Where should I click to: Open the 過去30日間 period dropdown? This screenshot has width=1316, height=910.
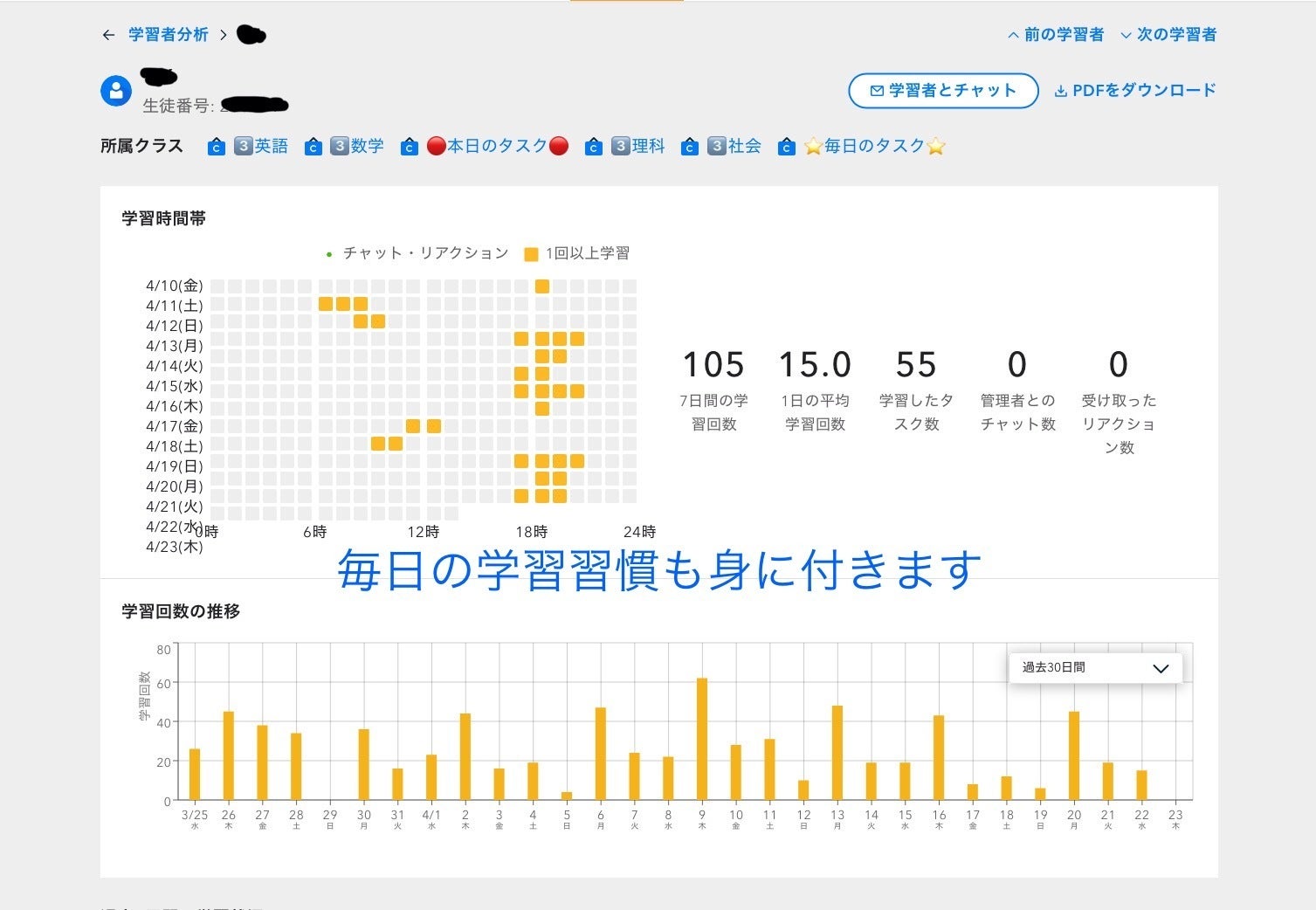click(x=1095, y=668)
